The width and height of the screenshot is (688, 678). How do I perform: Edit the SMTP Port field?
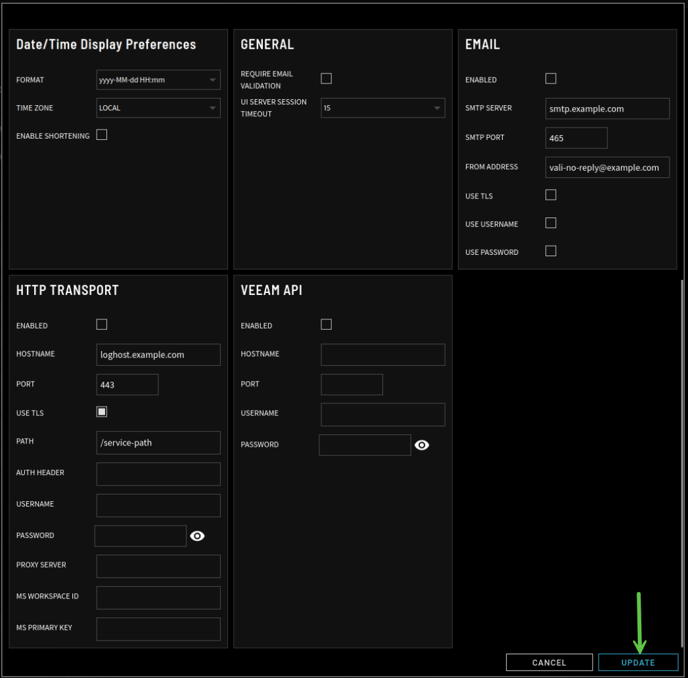[576, 138]
